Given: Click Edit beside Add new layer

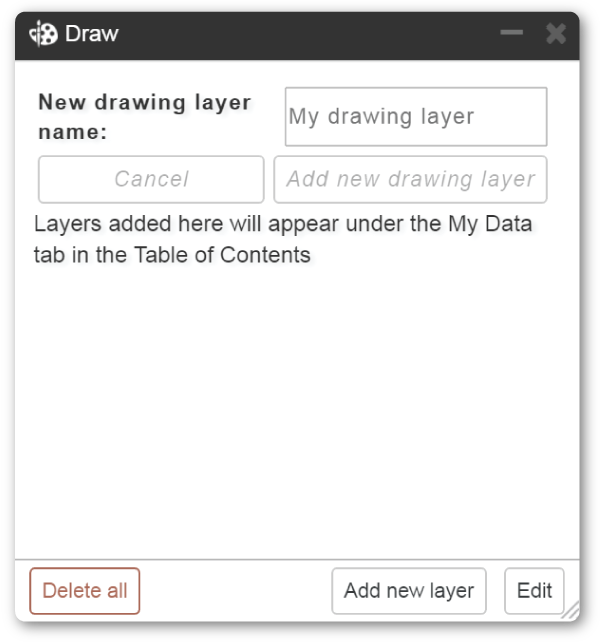Looking at the screenshot, I should 534,591.
